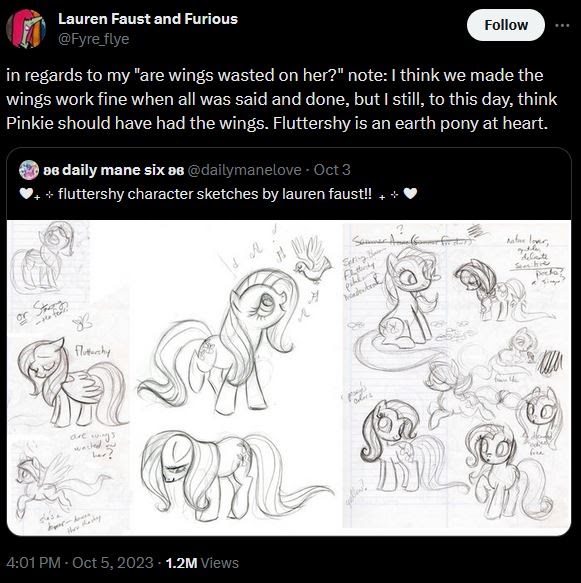Click the 1.2M Views count
Viewport: 581px width, 583px height.
point(202,563)
